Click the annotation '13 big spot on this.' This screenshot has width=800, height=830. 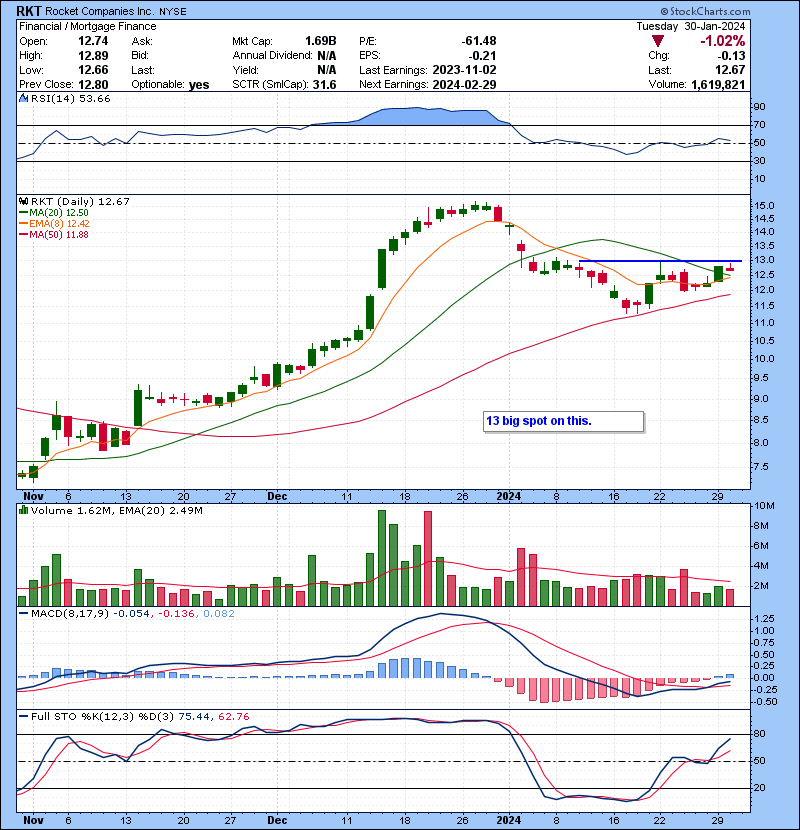pyautogui.click(x=538, y=421)
